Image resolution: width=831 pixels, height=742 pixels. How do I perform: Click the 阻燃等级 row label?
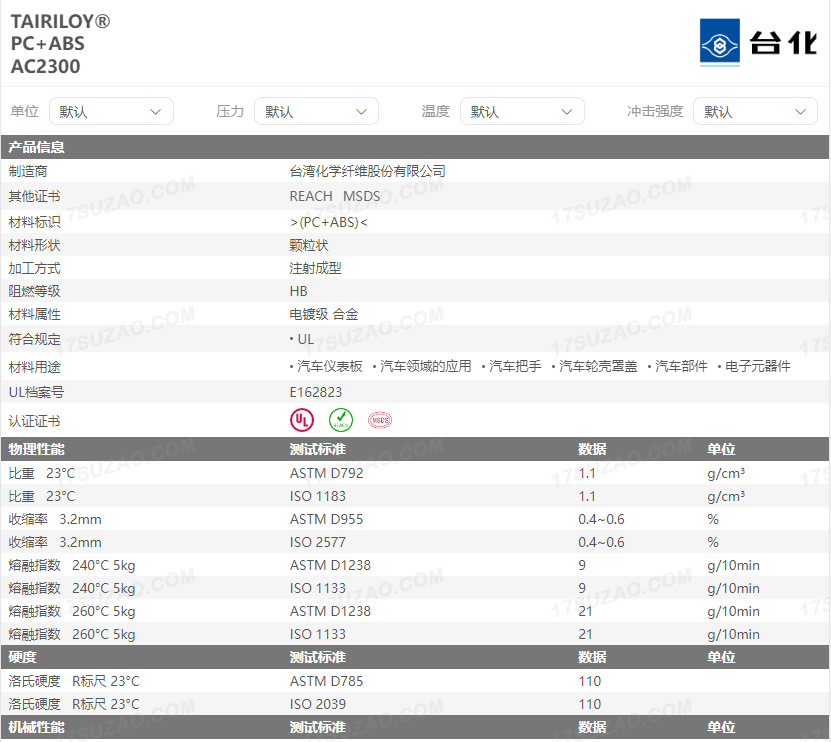point(34,291)
